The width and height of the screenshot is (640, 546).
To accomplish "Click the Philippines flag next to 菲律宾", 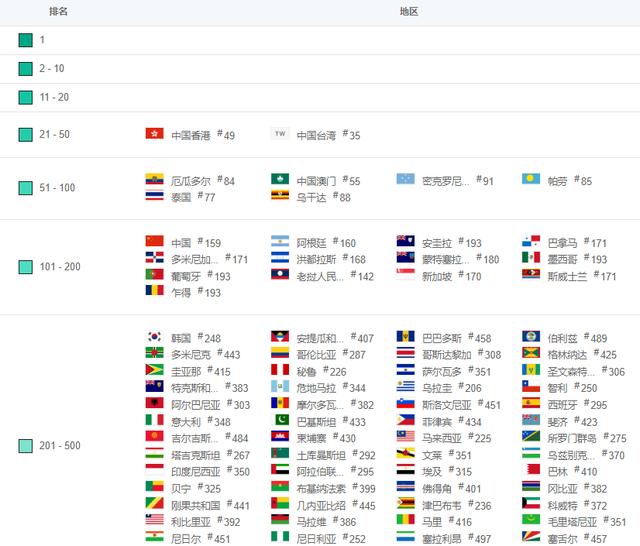I will coord(405,420).
